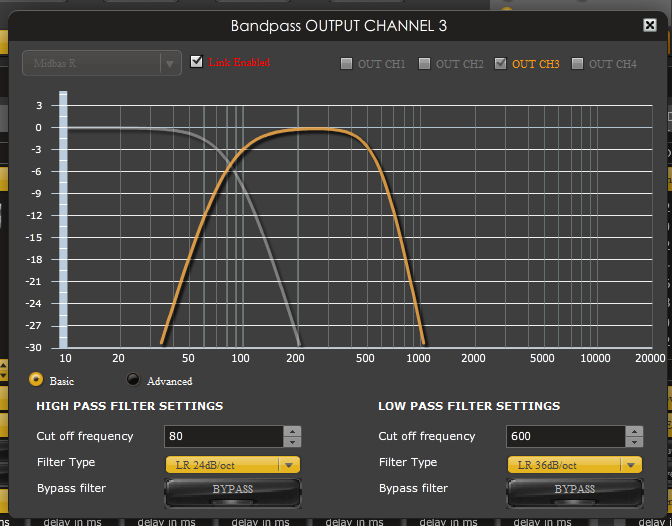The width and height of the screenshot is (672, 526).
Task: Click the LOW PASS FILTER SETTINGS heading
Action: 469,406
